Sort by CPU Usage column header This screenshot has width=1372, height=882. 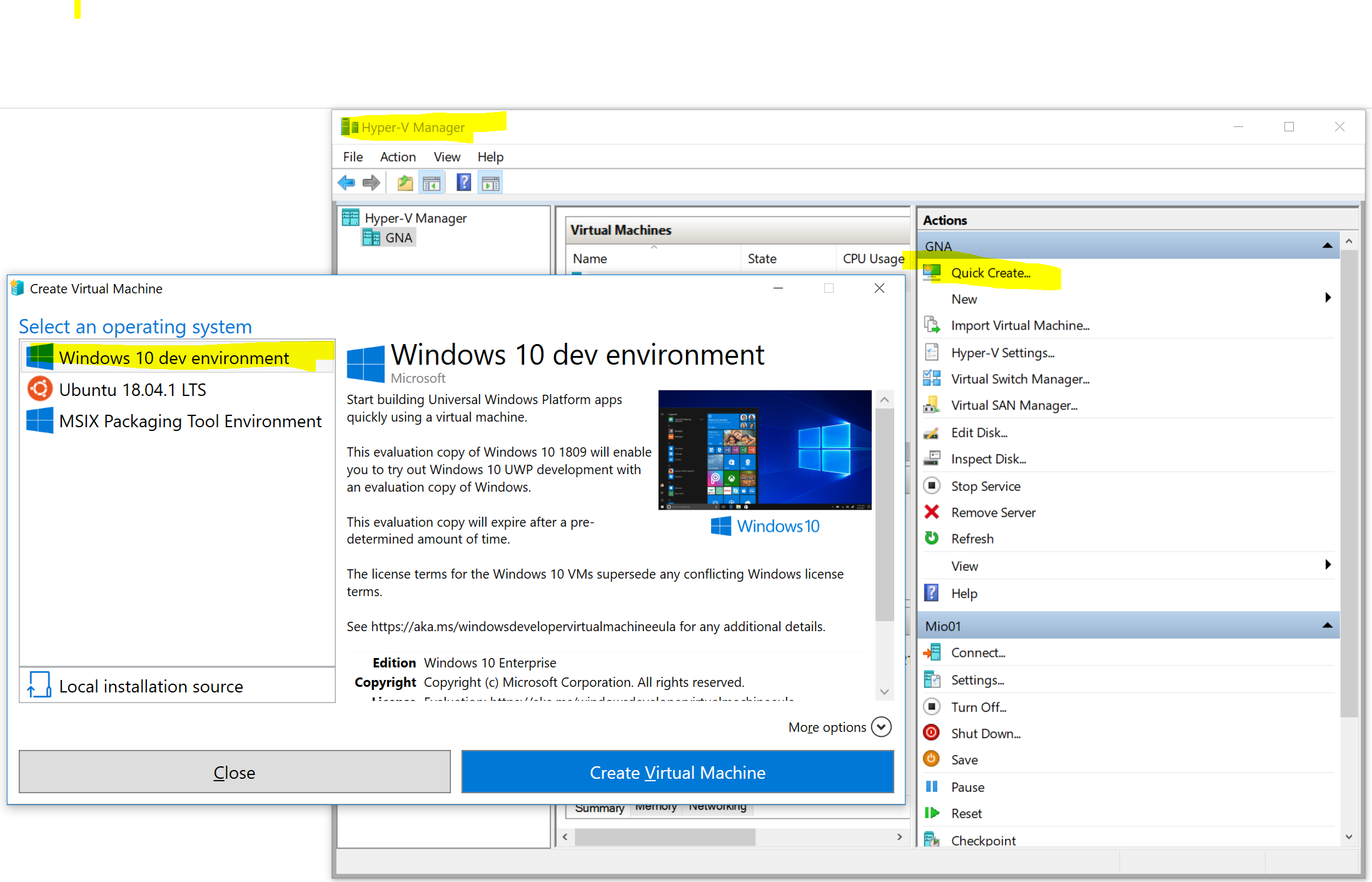(873, 258)
